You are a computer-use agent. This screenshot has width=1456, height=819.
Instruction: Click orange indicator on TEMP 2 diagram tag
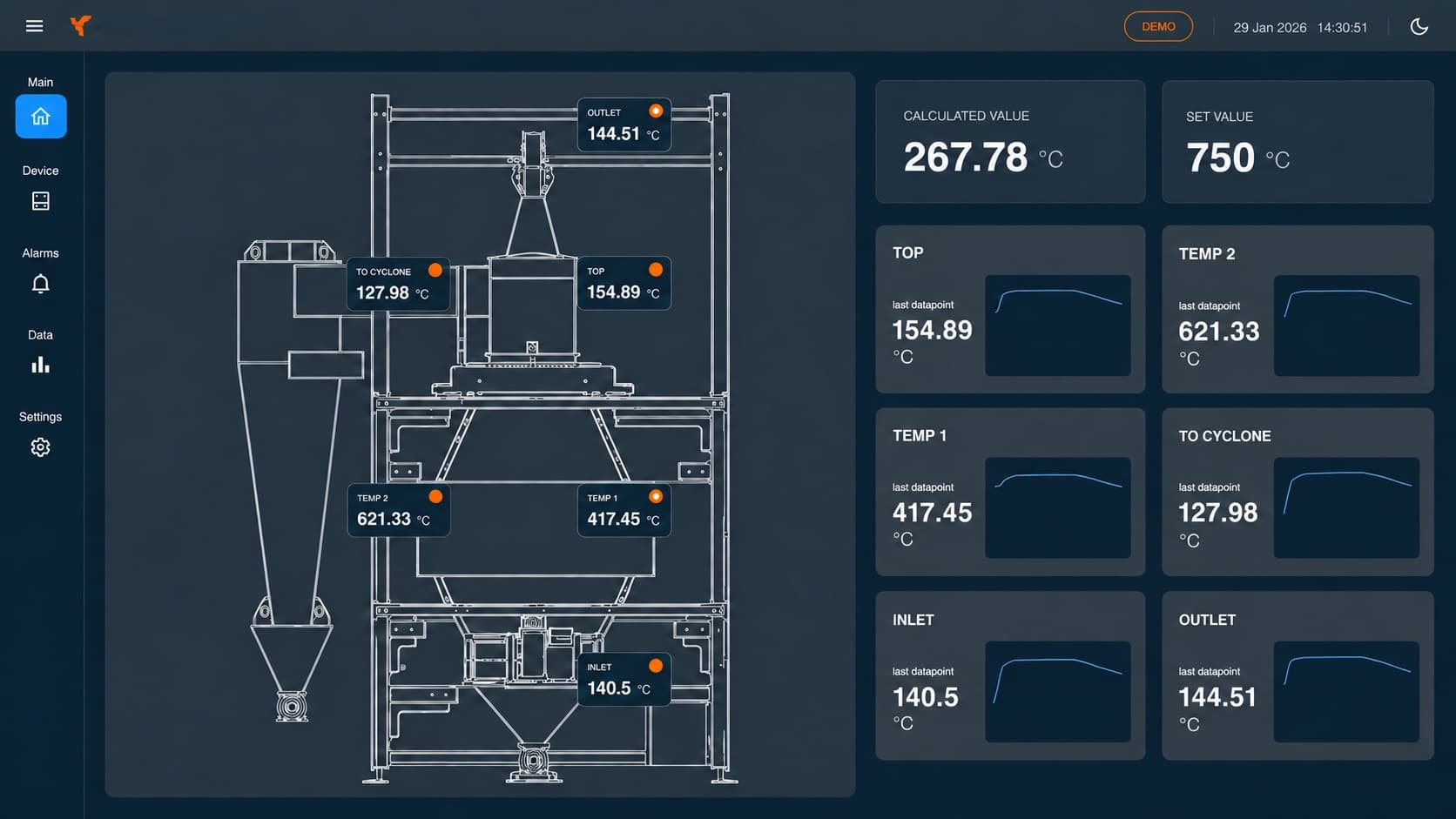435,497
